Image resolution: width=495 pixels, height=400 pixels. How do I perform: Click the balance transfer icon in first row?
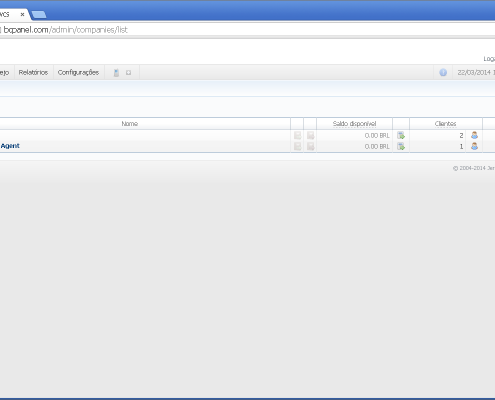pyautogui.click(x=401, y=135)
